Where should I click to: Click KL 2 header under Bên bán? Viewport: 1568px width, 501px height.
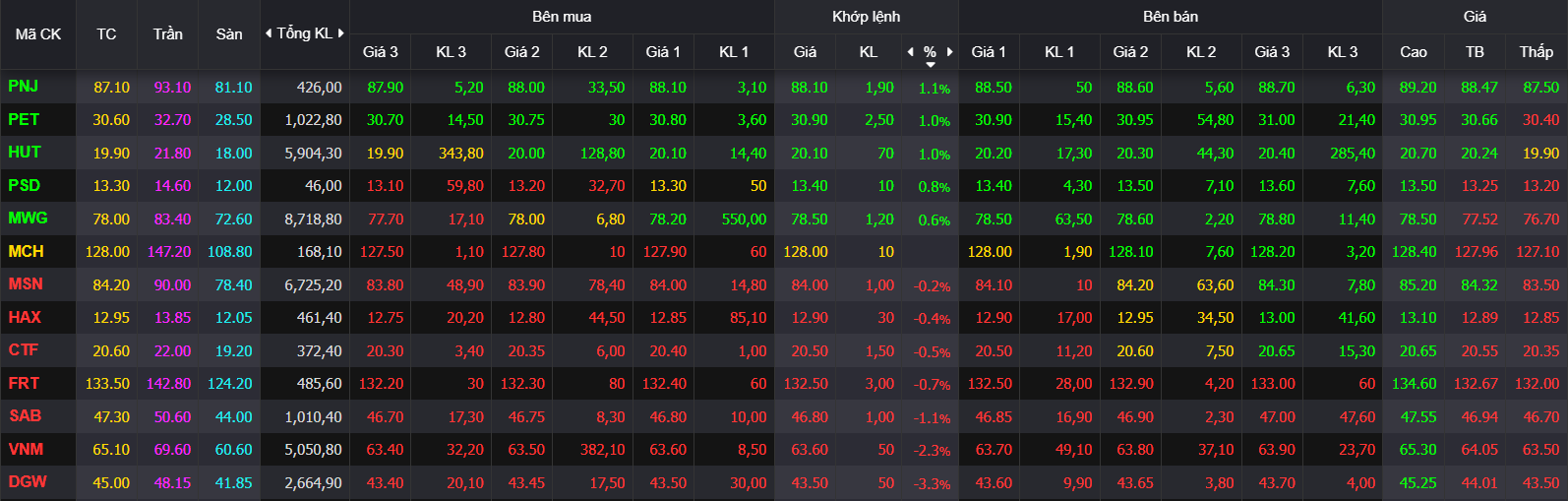tap(1201, 52)
